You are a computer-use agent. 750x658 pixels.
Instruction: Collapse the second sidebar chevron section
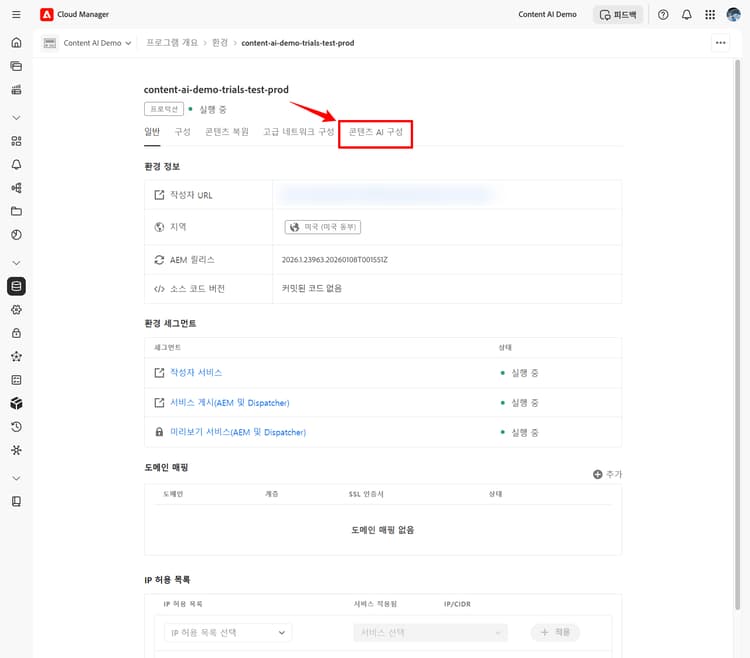coord(16,263)
